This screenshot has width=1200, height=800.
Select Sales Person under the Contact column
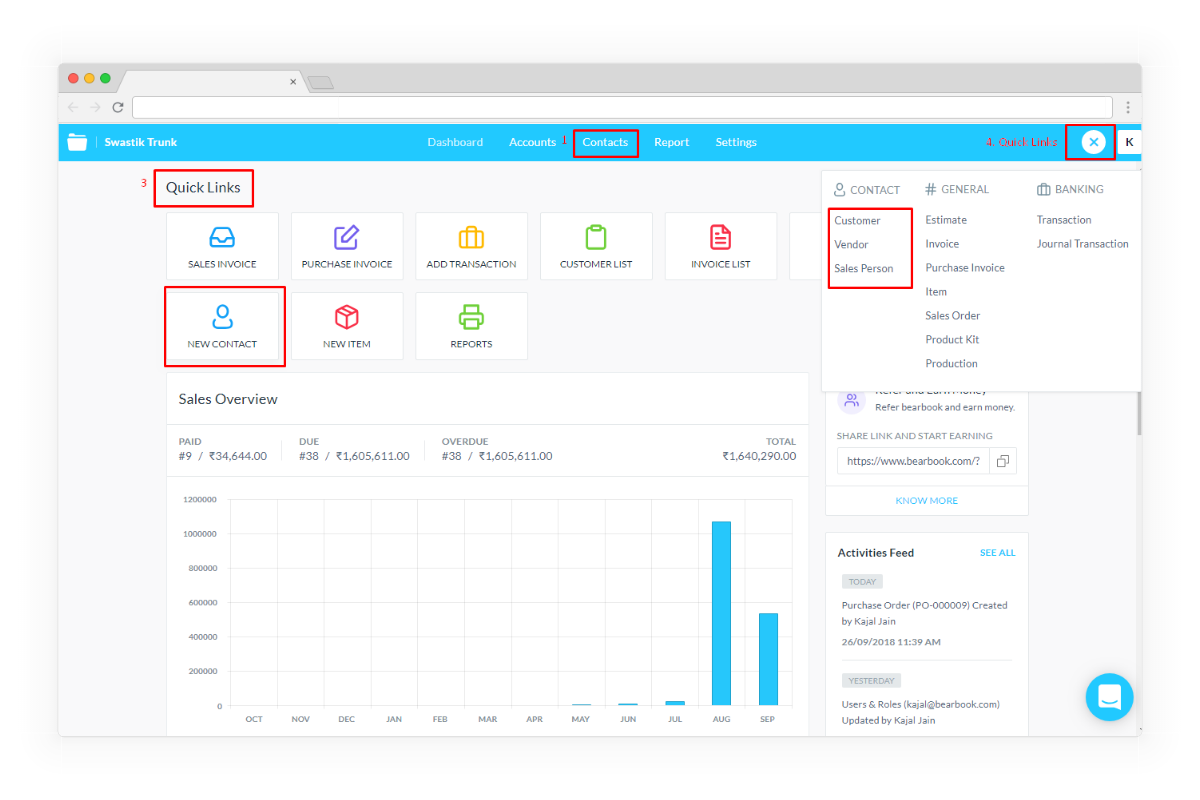[x=864, y=268]
